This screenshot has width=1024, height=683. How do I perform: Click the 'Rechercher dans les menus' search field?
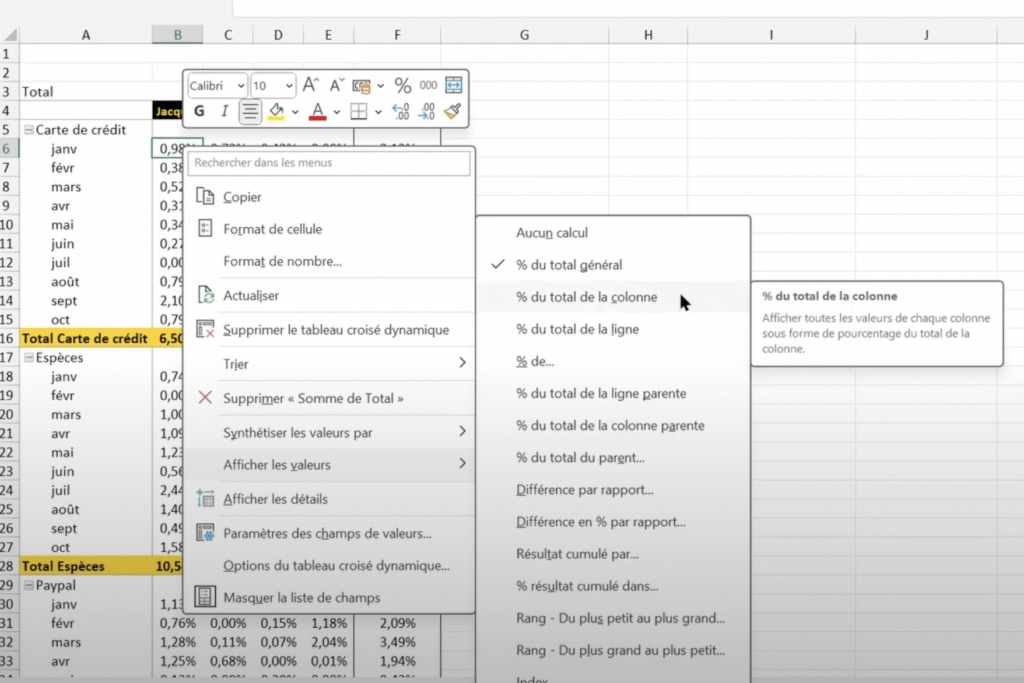[x=328, y=163]
